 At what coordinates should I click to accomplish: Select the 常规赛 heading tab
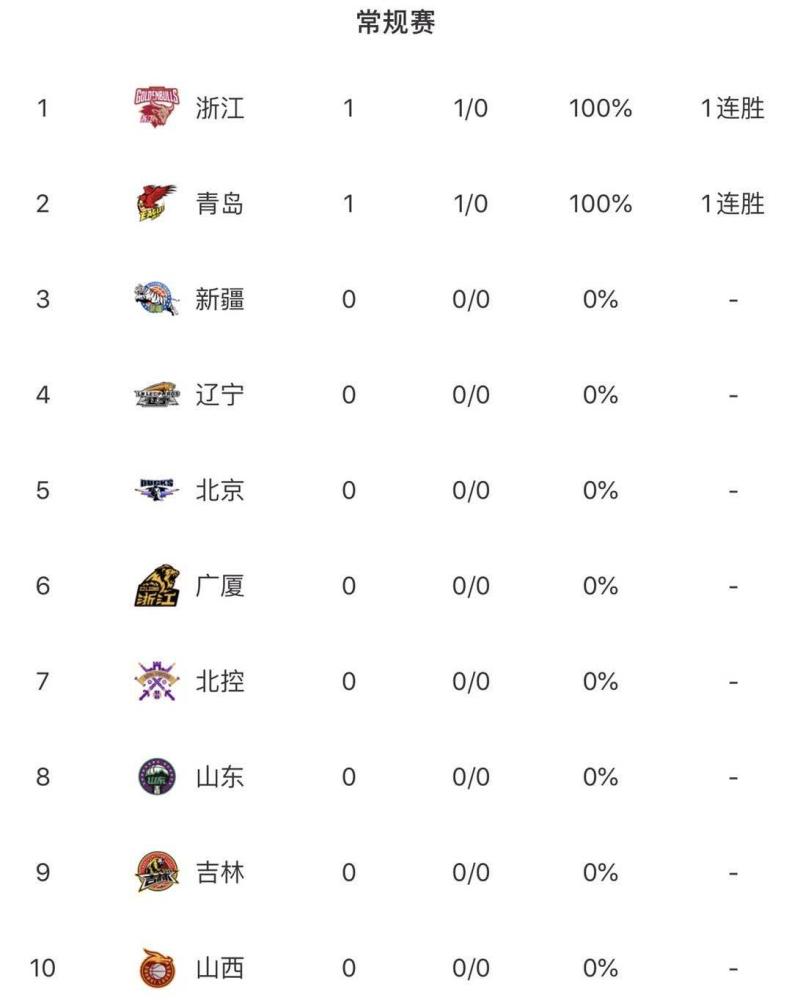pyautogui.click(x=396, y=22)
